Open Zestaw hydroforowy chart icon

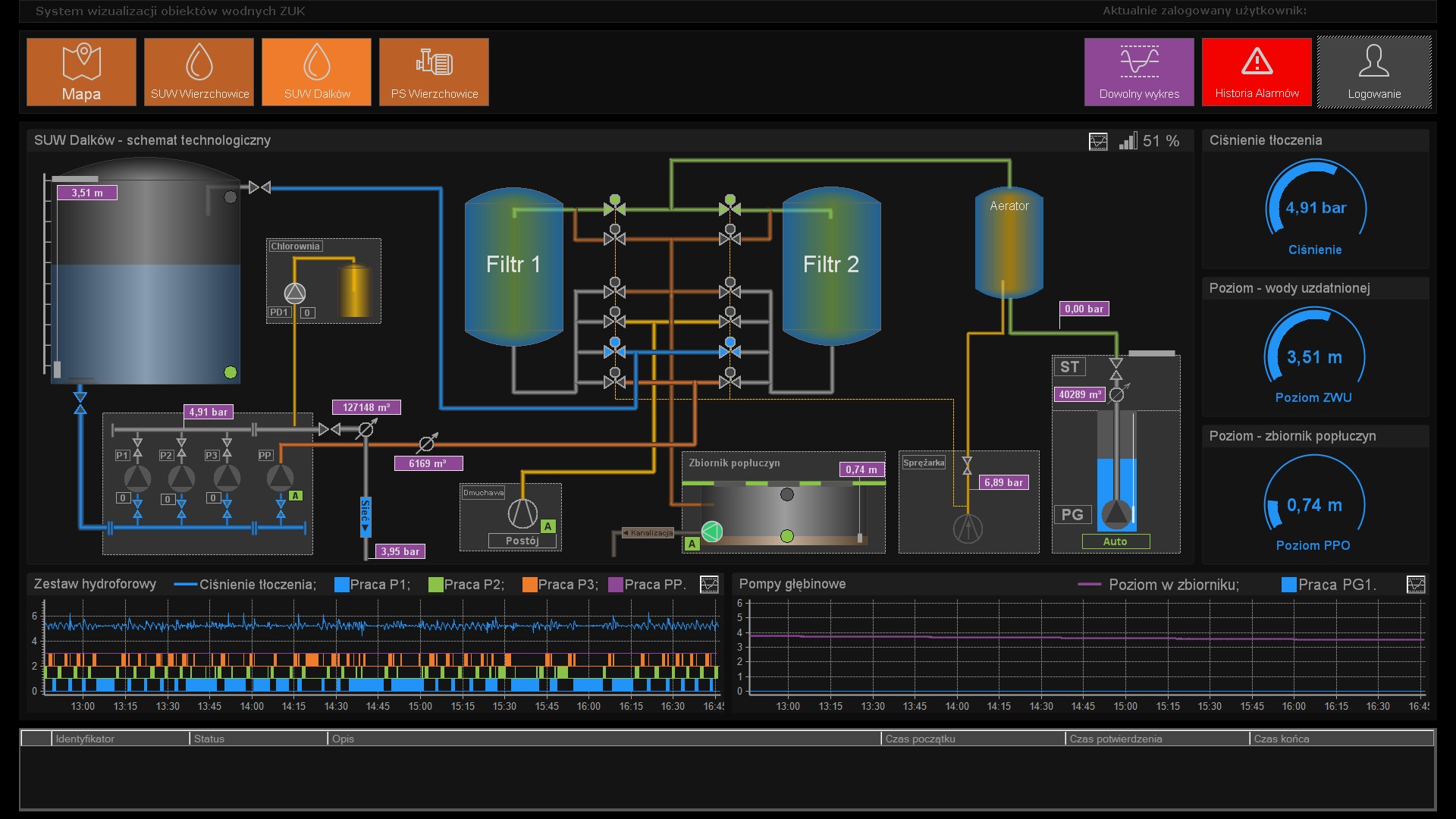[709, 585]
